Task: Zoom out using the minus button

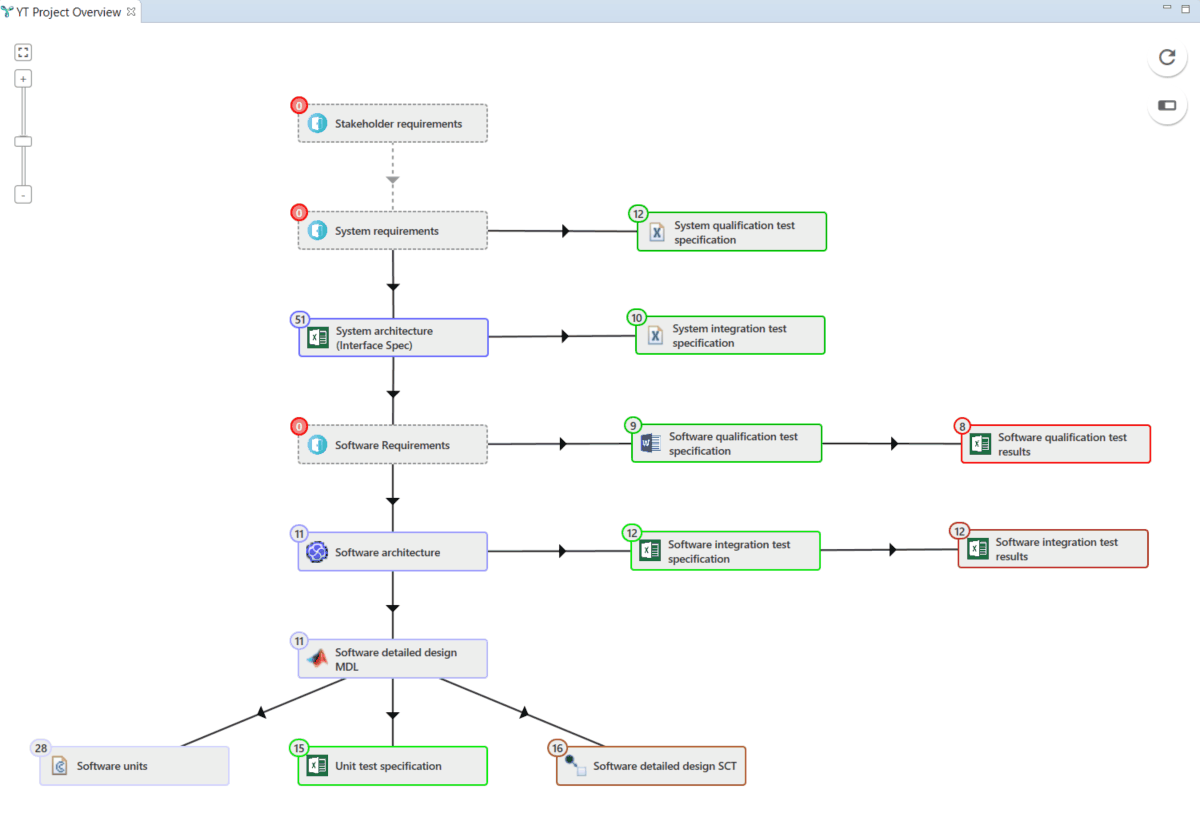Action: click(x=23, y=194)
